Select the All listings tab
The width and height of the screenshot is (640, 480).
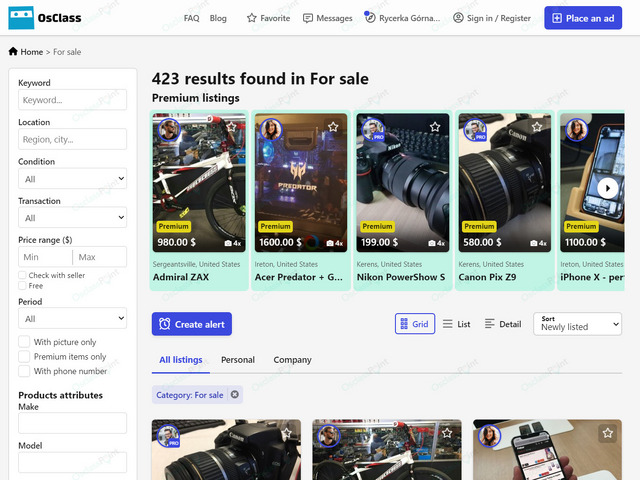coord(181,360)
